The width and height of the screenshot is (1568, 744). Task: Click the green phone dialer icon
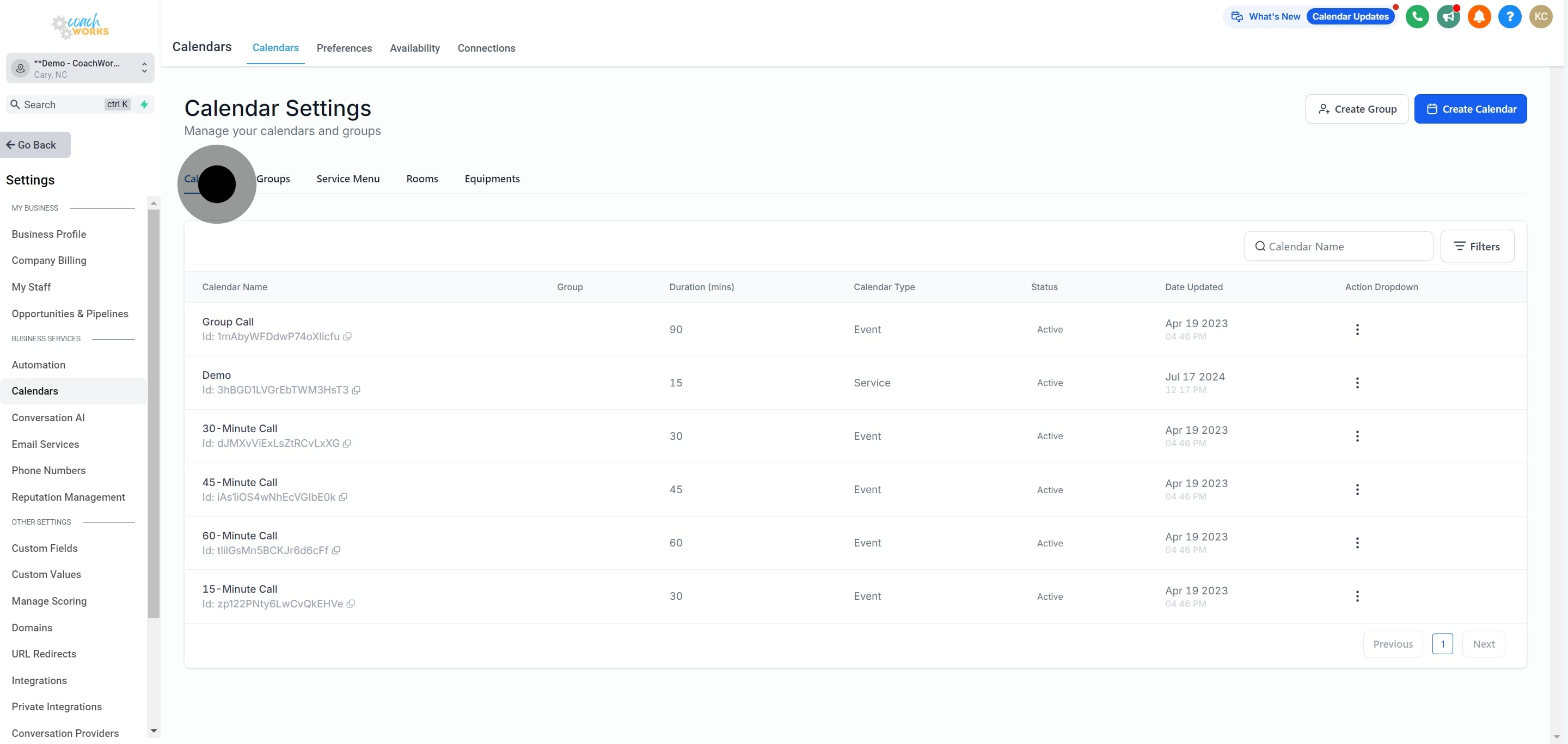pyautogui.click(x=1417, y=16)
